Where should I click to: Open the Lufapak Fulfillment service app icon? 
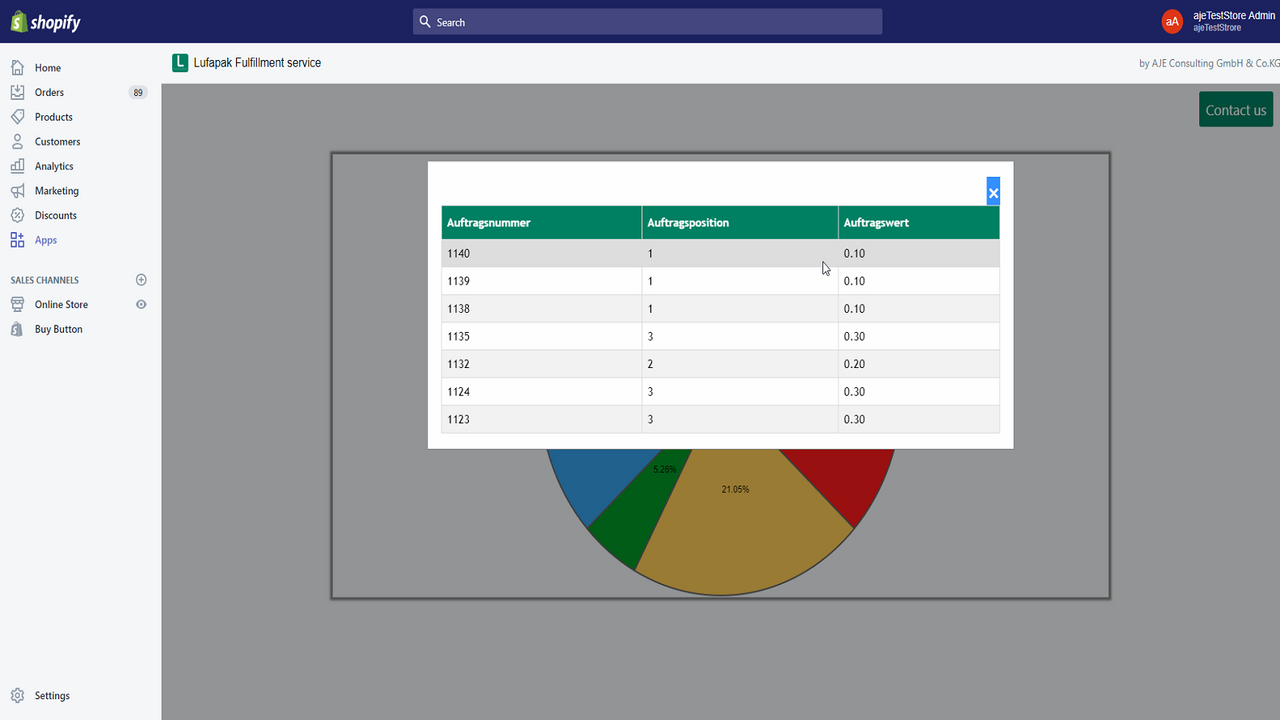click(180, 62)
